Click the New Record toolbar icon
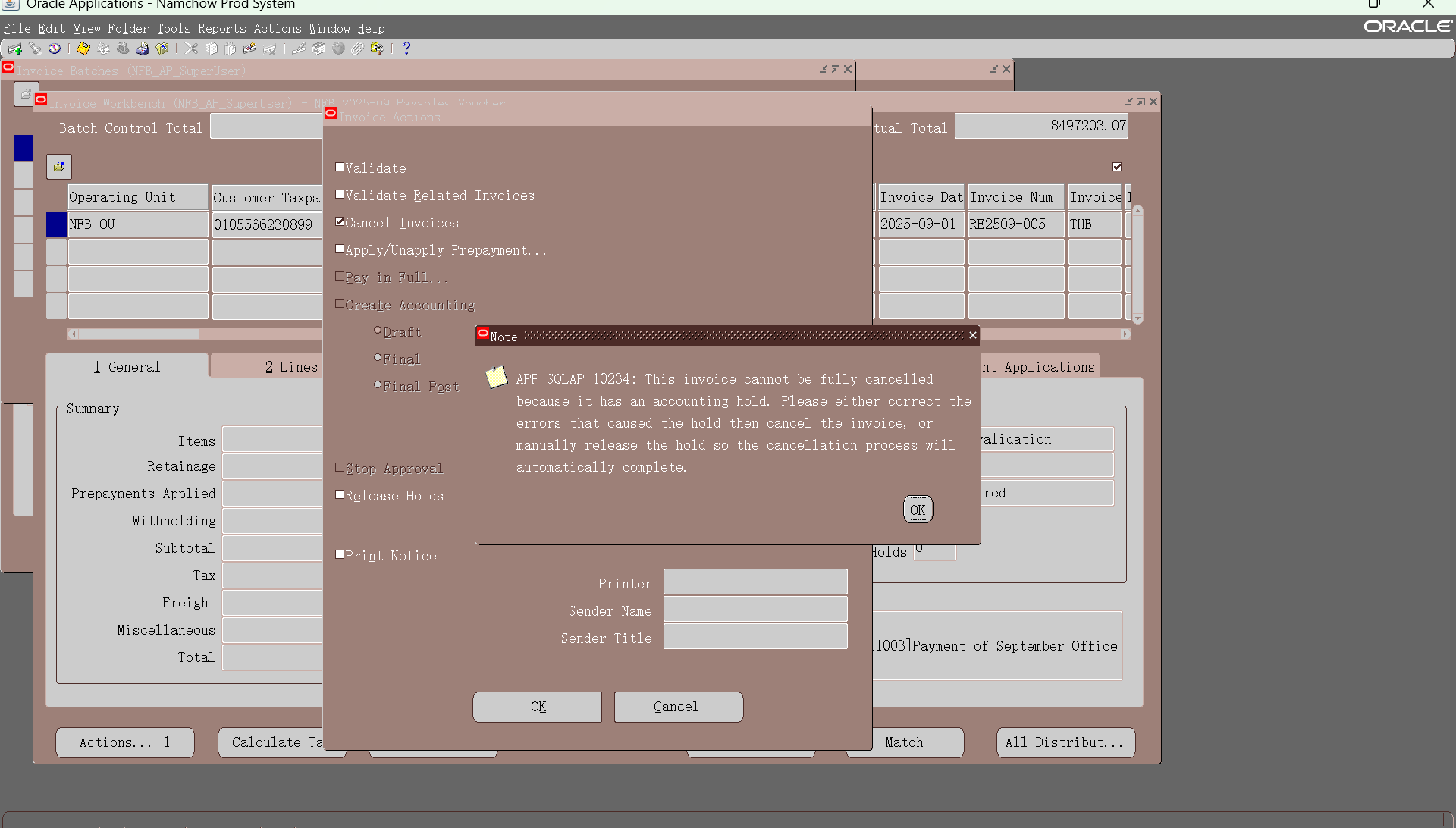Viewport: 1456px width, 828px height. tap(15, 49)
